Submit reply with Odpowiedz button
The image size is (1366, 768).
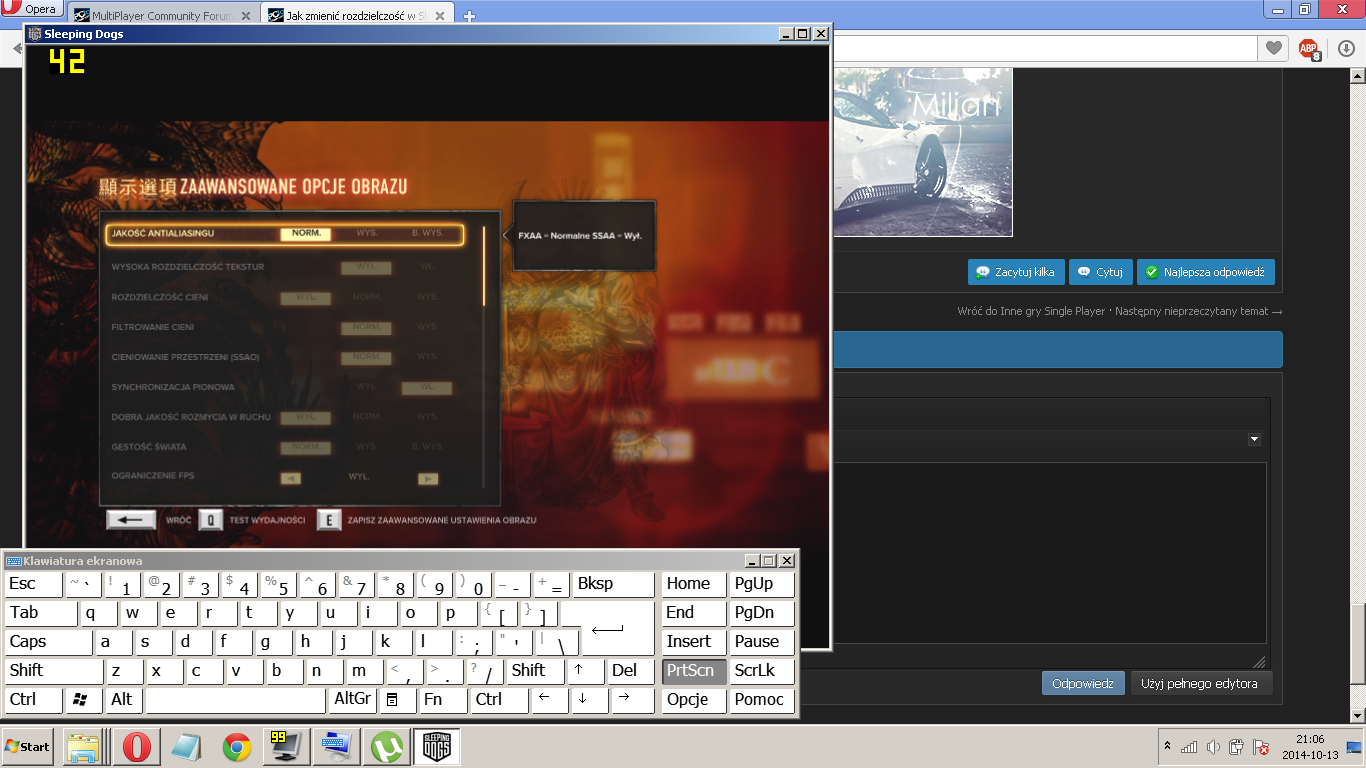click(1083, 684)
